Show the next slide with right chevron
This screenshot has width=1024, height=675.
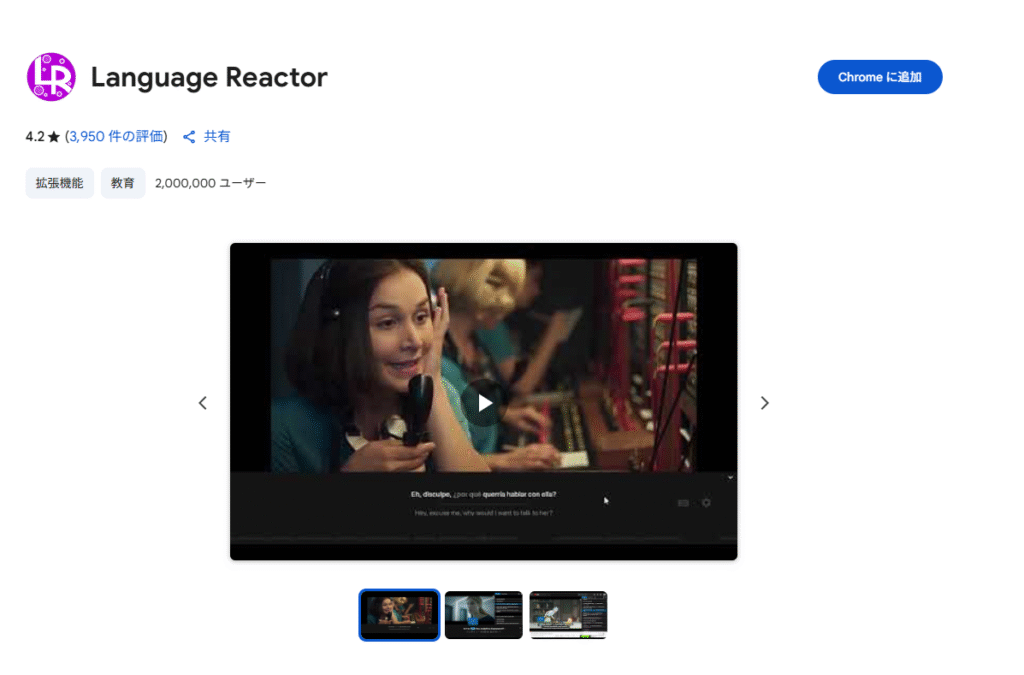[x=765, y=403]
